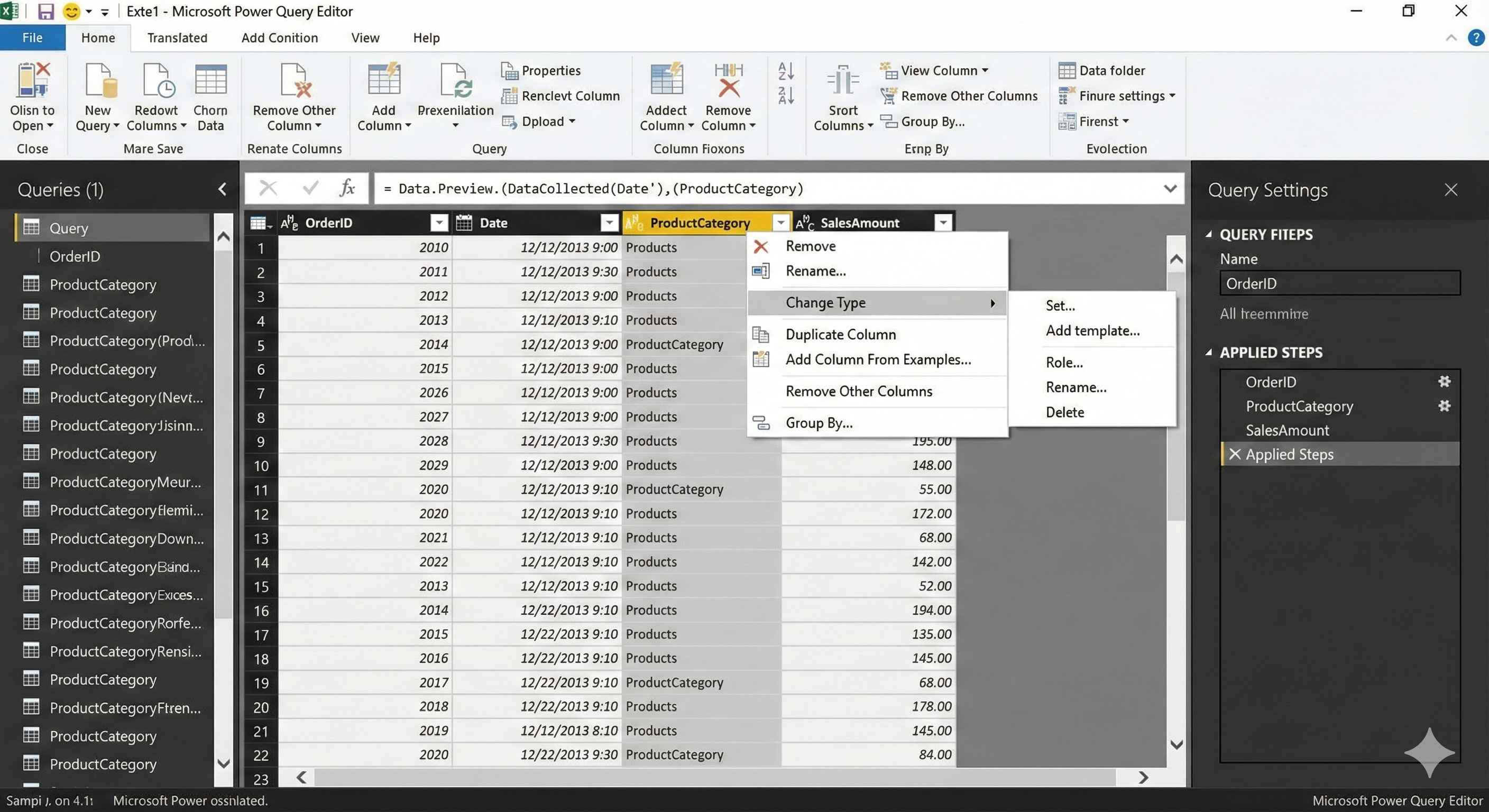Choose Duplicate Column from the context menu
Screen dimensions: 1489x812
tap(840, 334)
